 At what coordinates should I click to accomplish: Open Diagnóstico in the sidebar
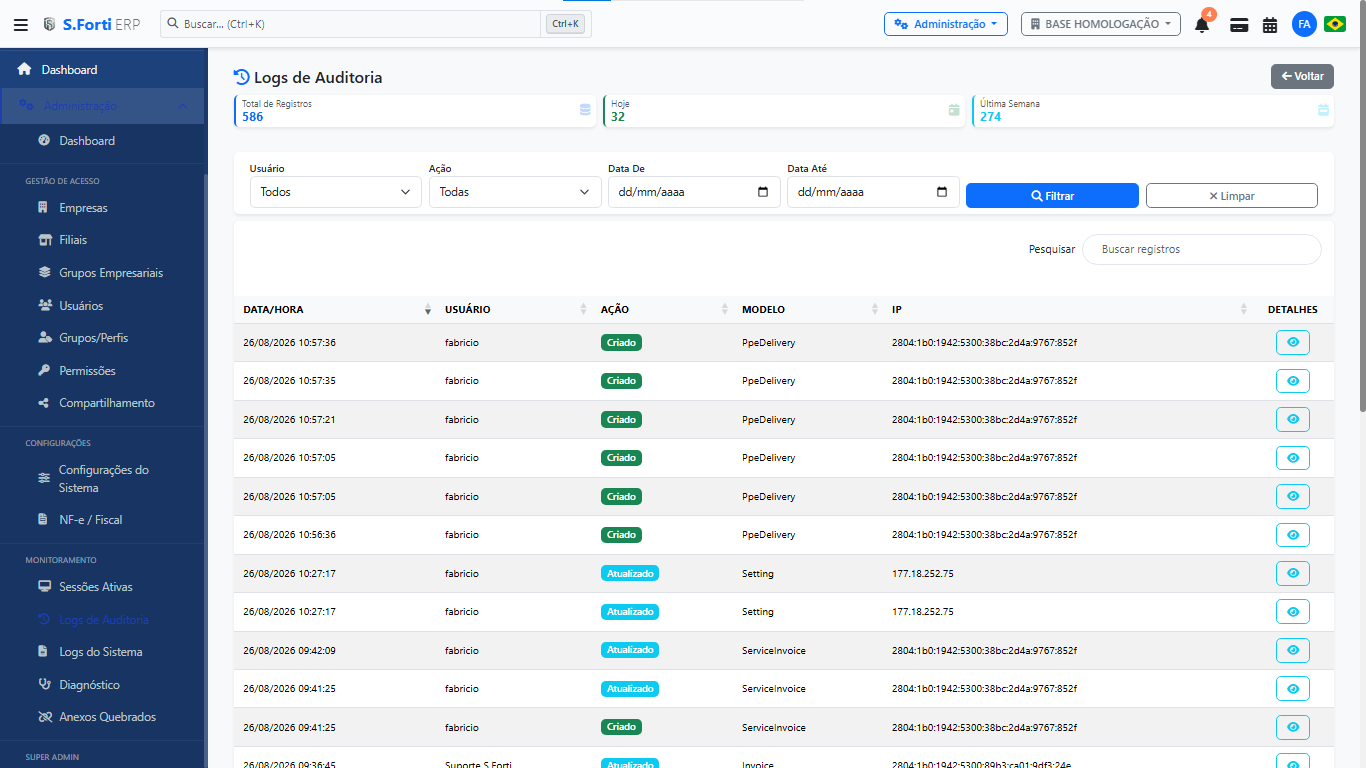[x=89, y=685]
